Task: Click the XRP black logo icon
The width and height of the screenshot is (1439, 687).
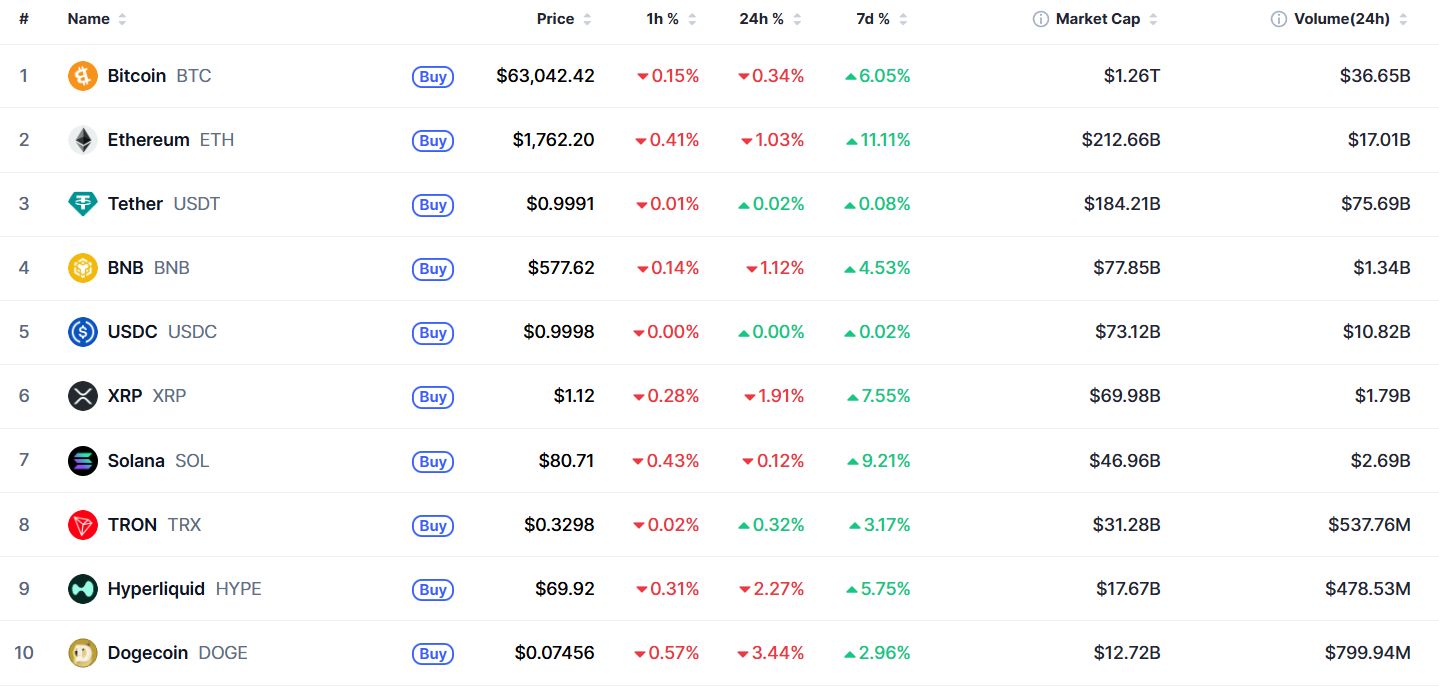Action: pos(83,396)
